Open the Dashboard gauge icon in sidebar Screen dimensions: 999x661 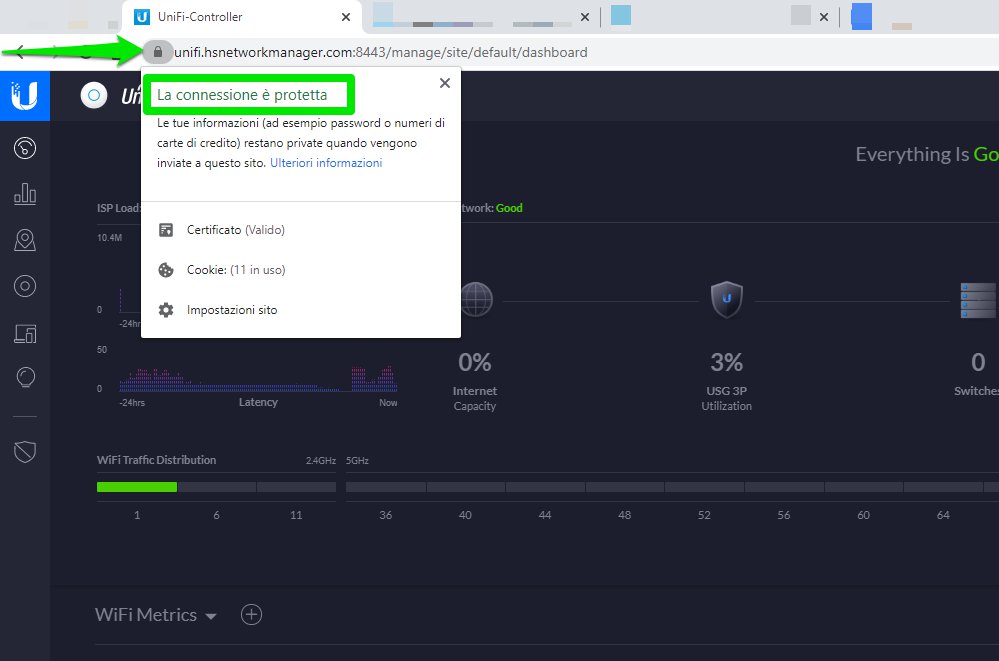pos(25,149)
